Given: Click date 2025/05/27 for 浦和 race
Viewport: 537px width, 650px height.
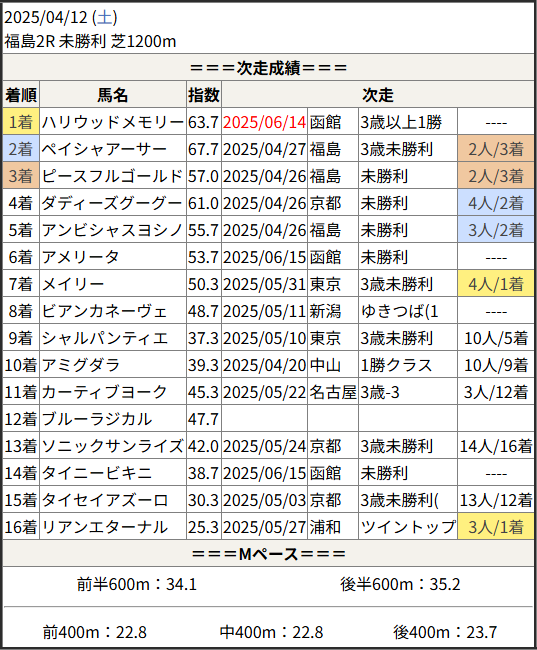Looking at the screenshot, I should pos(265,527).
